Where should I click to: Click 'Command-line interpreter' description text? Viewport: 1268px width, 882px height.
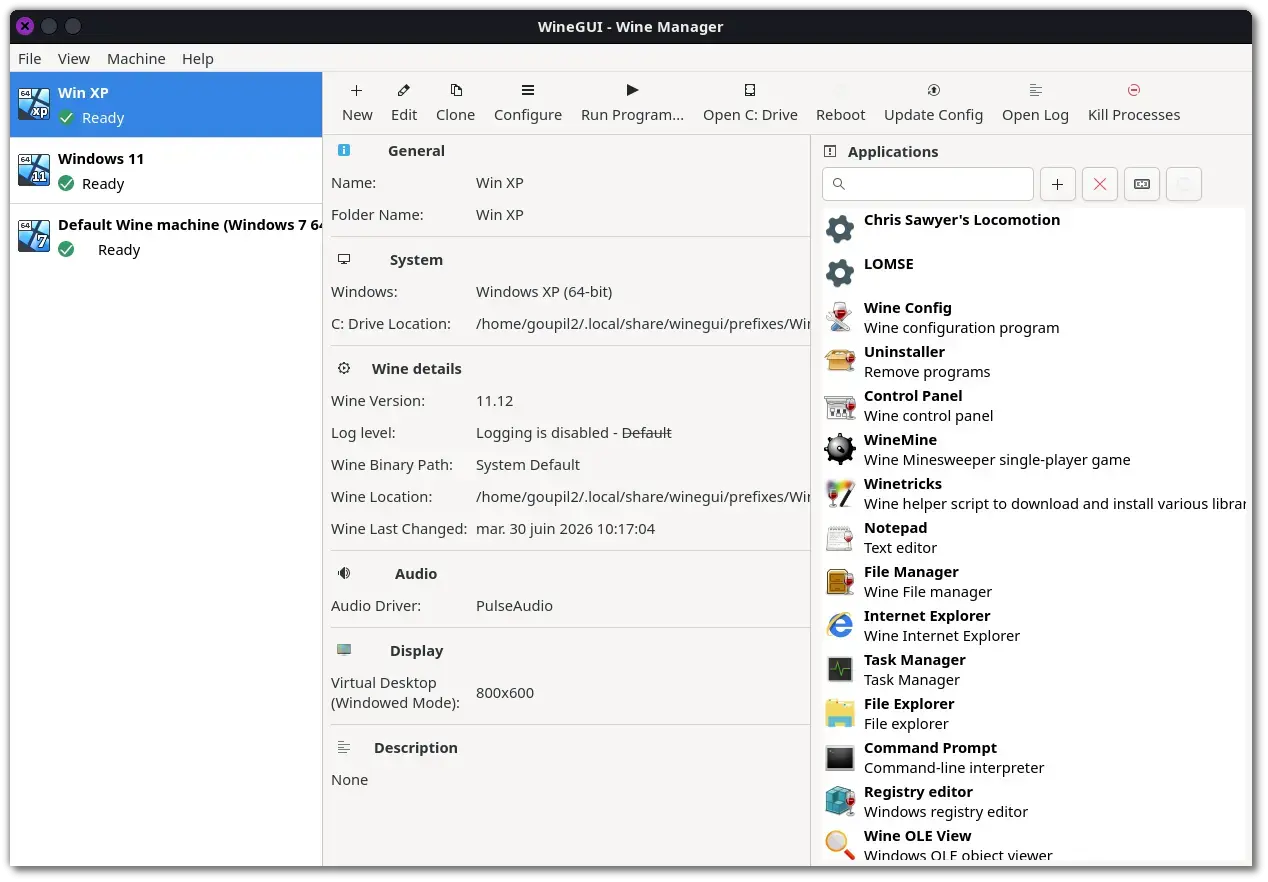(x=954, y=768)
